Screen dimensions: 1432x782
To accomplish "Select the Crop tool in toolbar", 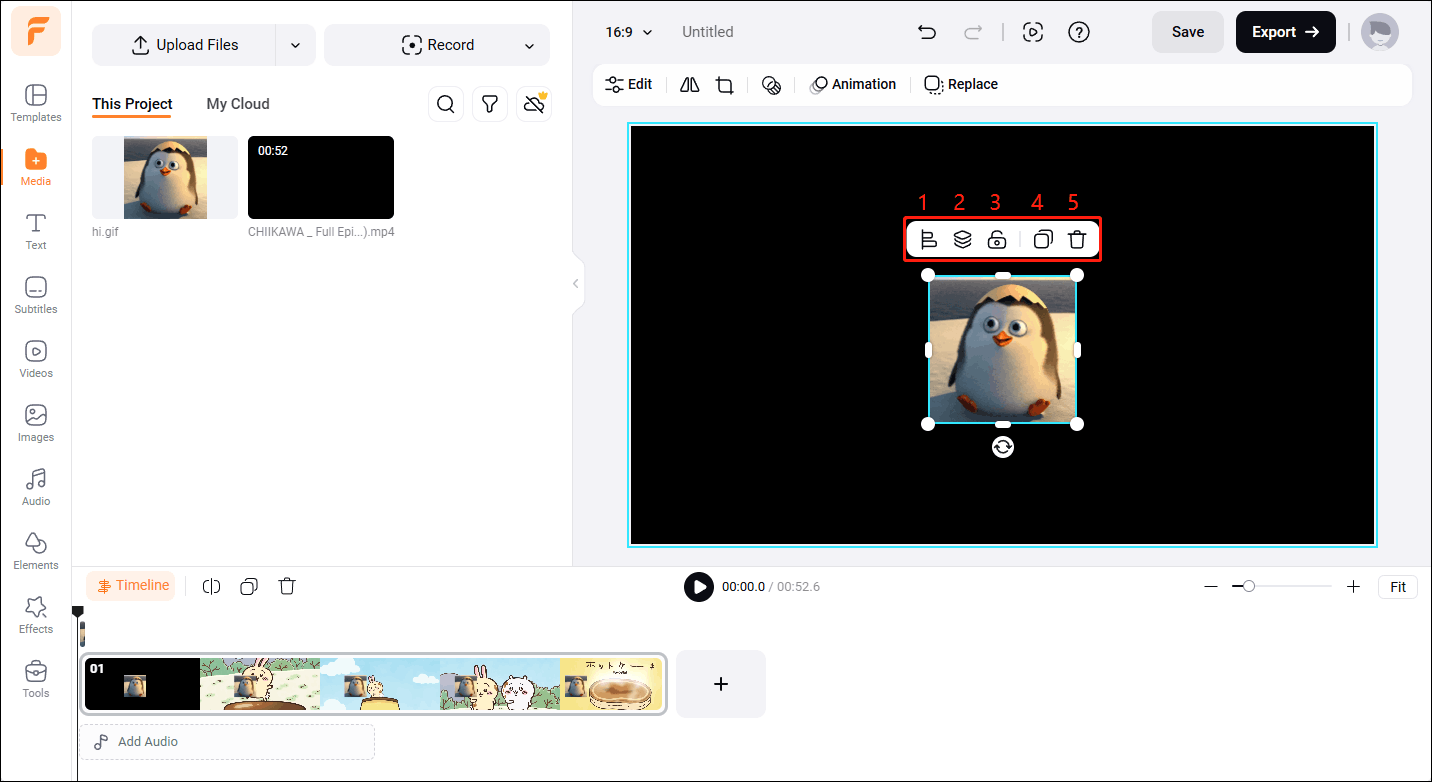I will (x=725, y=85).
